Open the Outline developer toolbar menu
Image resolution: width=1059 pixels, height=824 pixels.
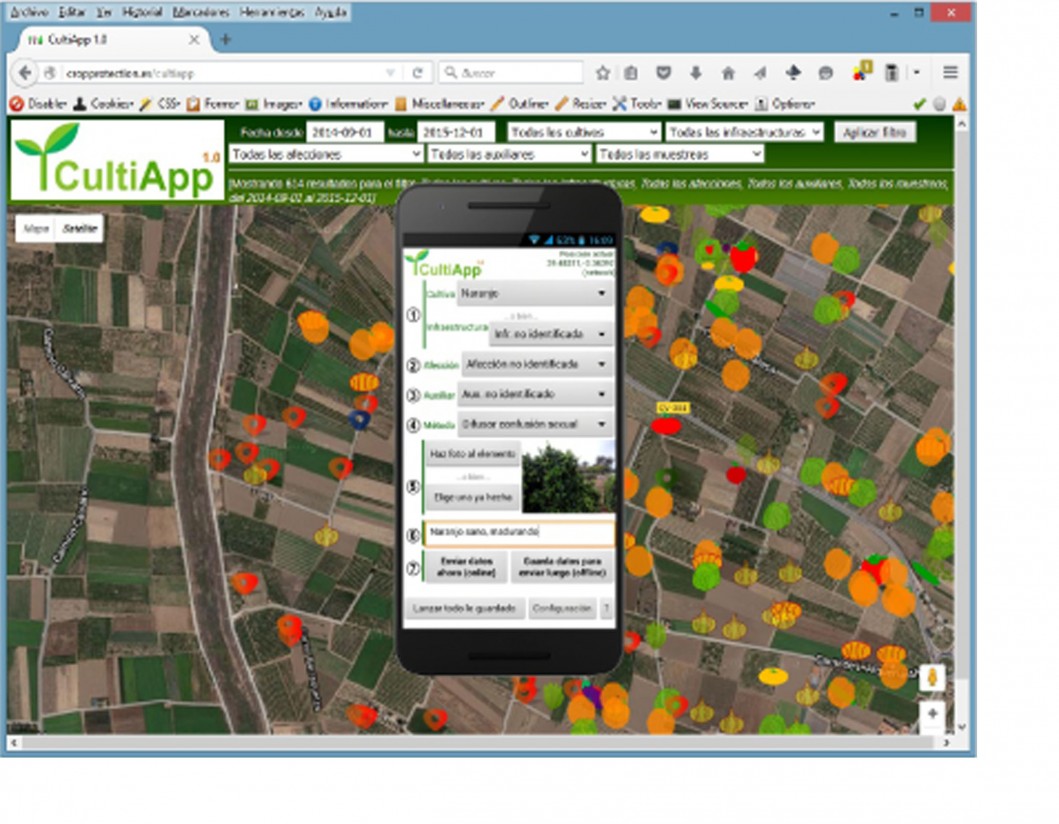519,104
